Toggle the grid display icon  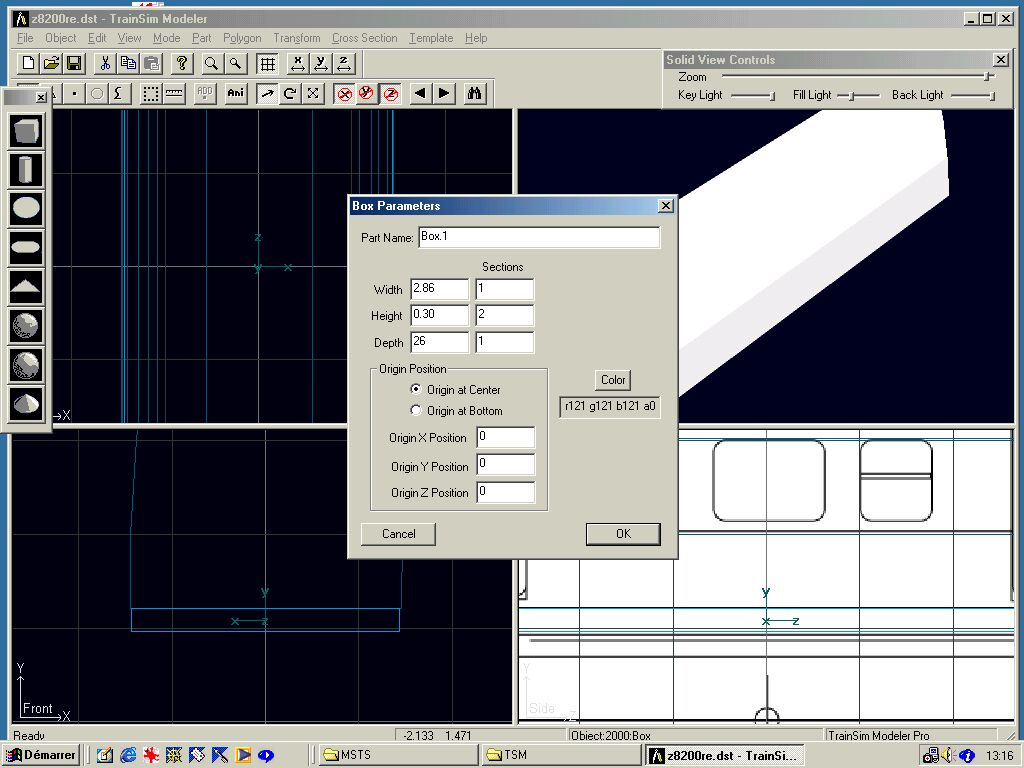[x=267, y=63]
